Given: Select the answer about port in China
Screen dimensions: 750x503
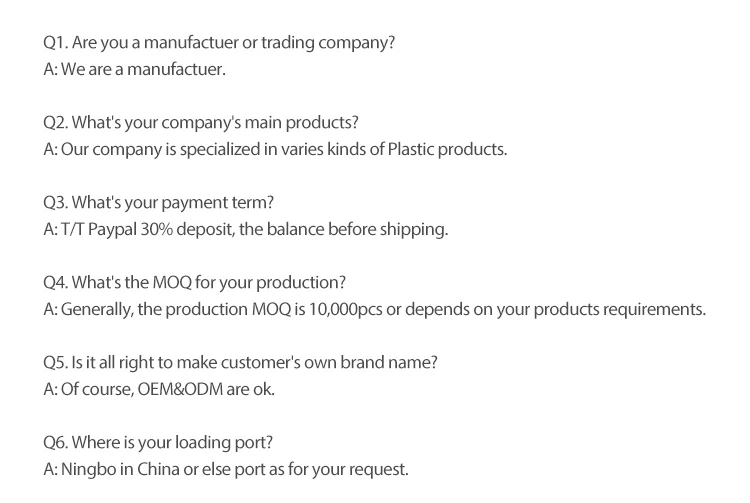Looking at the screenshot, I should [x=227, y=470].
